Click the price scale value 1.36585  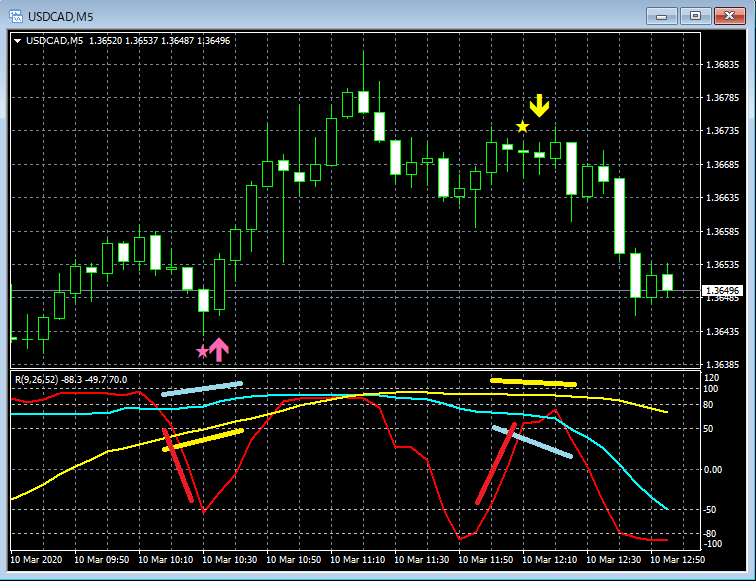pyautogui.click(x=722, y=232)
